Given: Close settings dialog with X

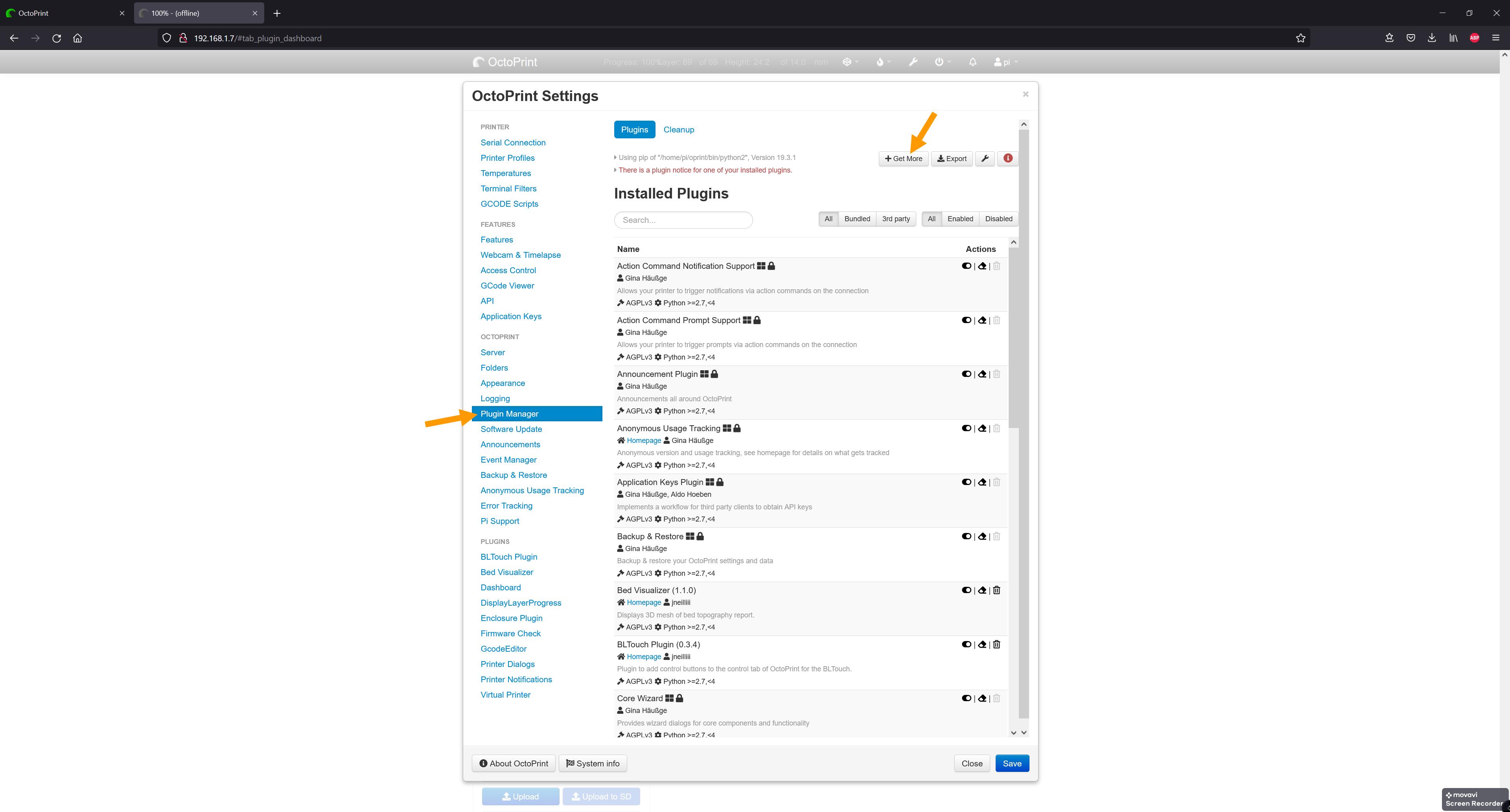Looking at the screenshot, I should [1025, 94].
